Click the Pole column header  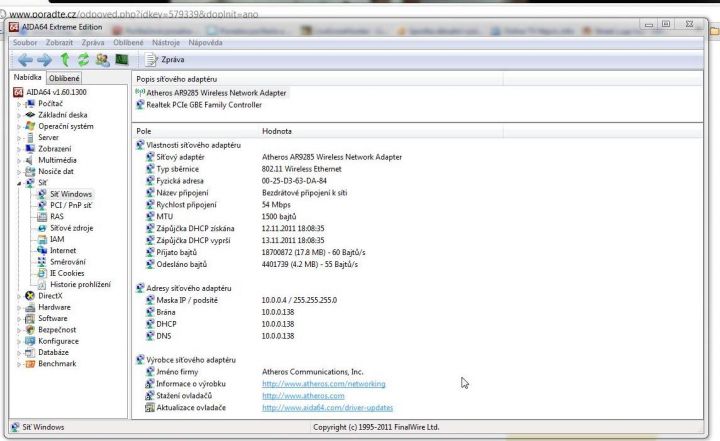[x=195, y=131]
